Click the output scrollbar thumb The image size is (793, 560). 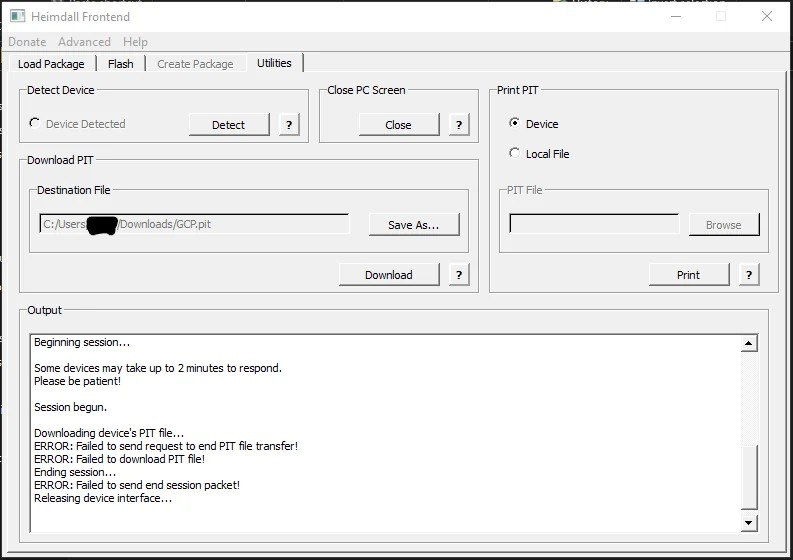coord(749,477)
